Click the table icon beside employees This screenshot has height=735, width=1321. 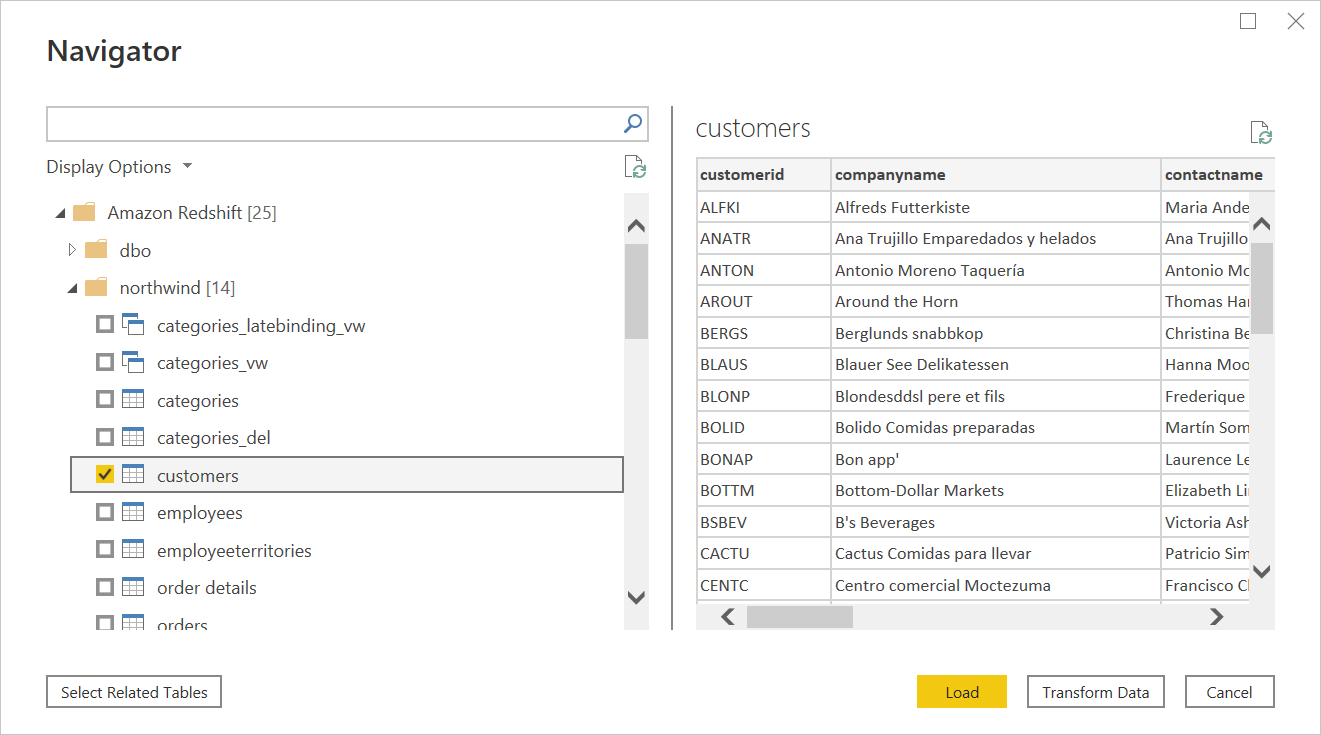point(133,512)
